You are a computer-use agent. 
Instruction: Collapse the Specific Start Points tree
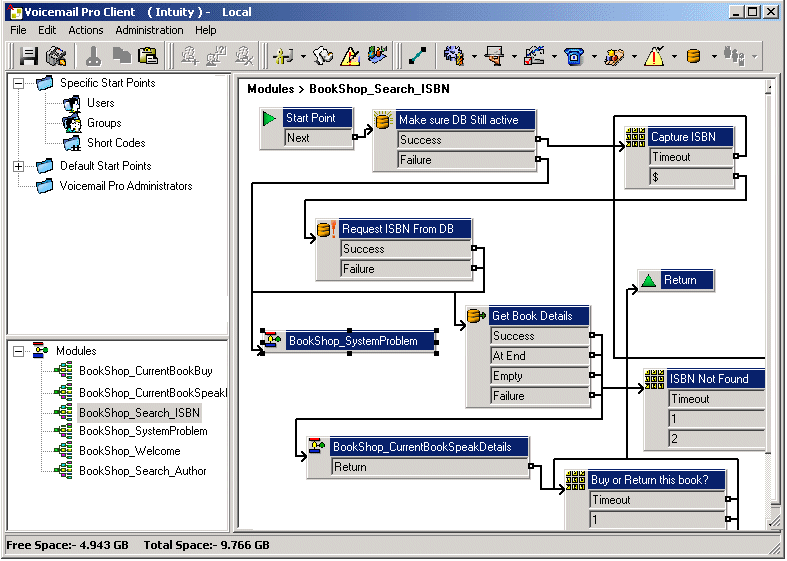(19, 83)
